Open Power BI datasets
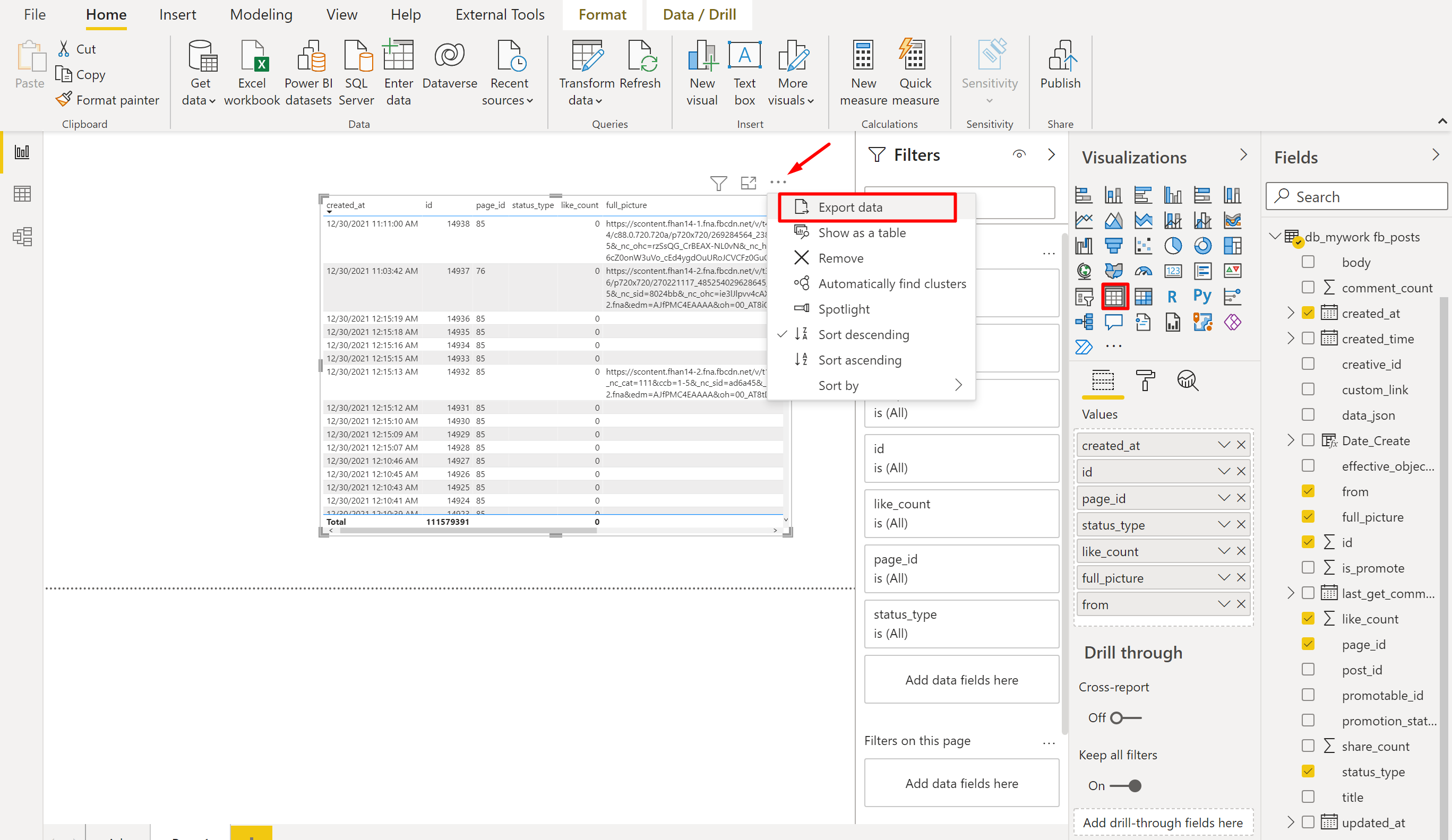The width and height of the screenshot is (1452, 840). pyautogui.click(x=308, y=73)
